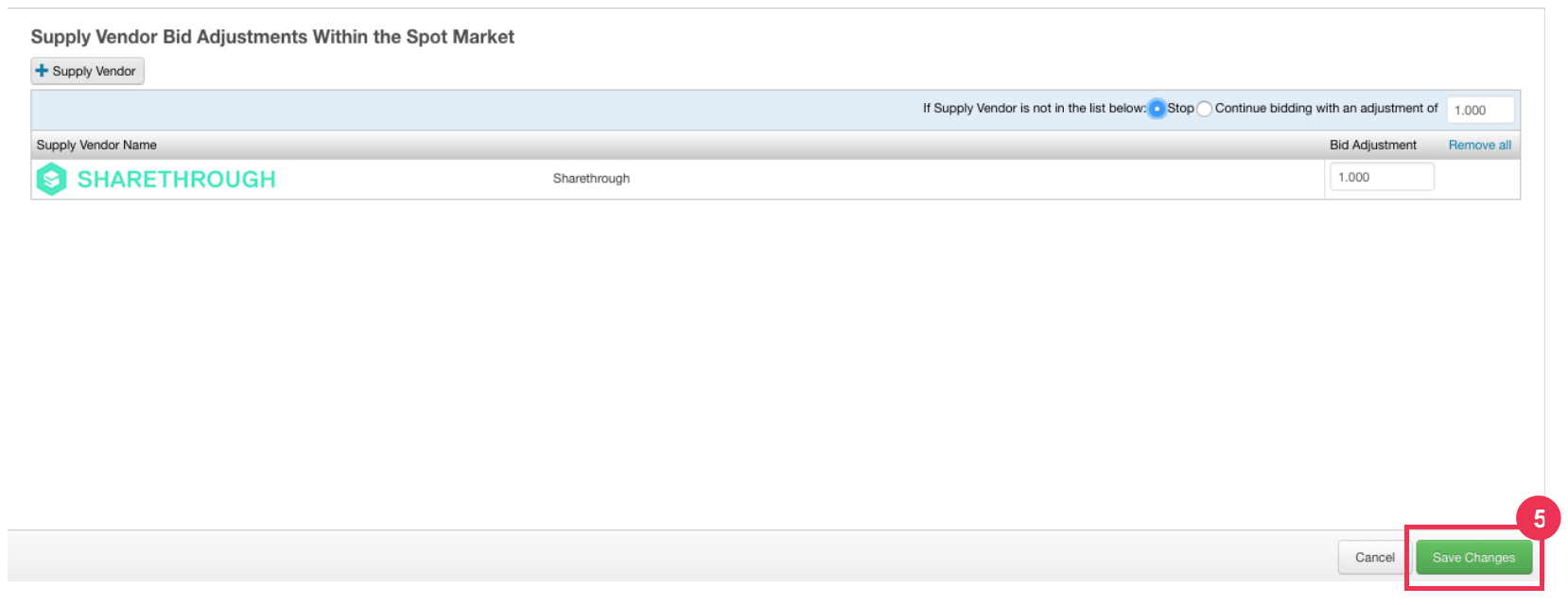This screenshot has width=1568, height=605.
Task: Click Supply Vendor Name column header
Action: pos(96,145)
